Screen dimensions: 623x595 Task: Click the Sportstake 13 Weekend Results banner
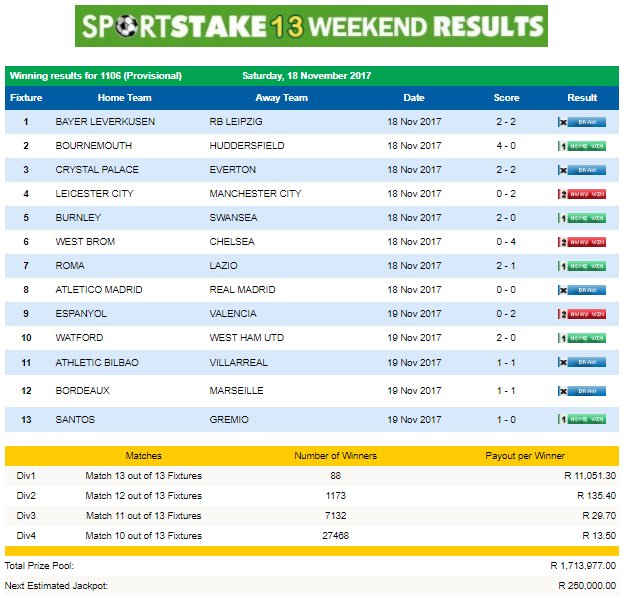pos(311,26)
